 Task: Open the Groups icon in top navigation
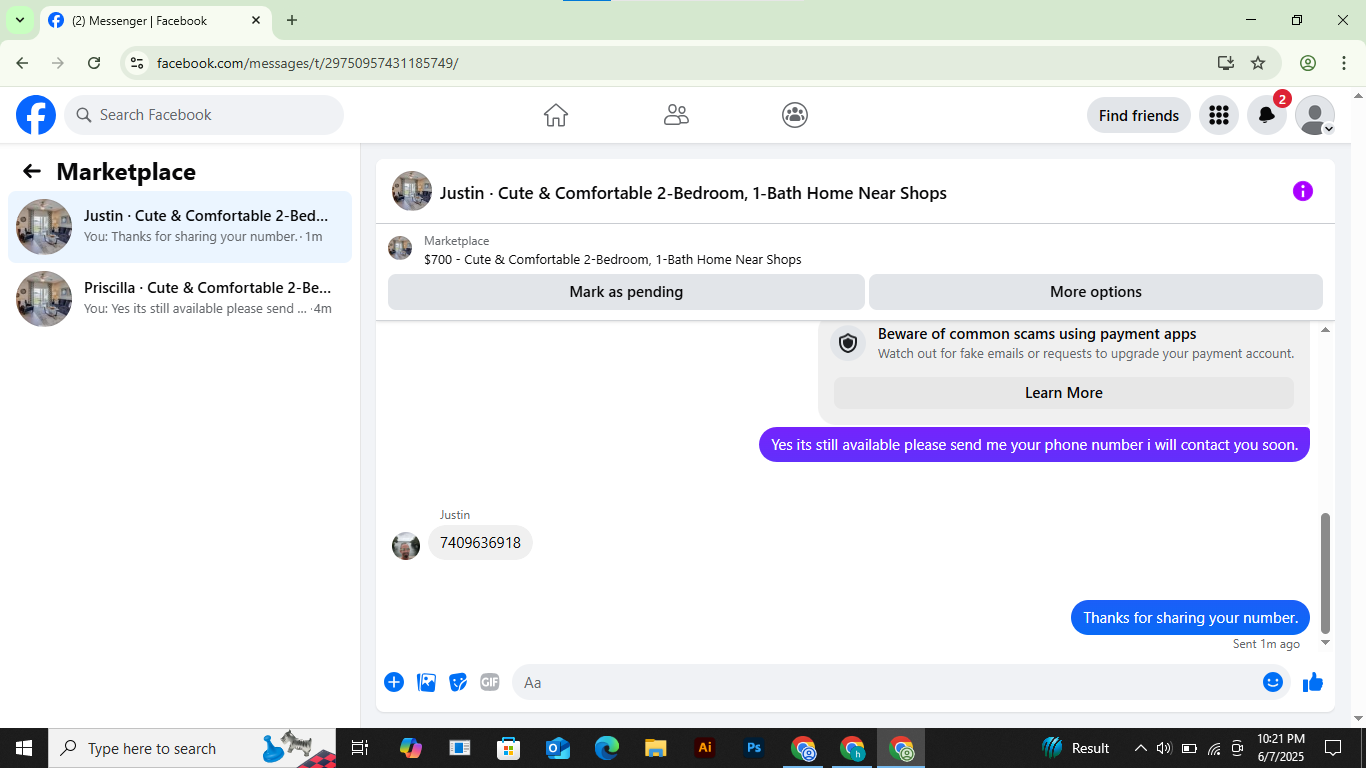(795, 115)
